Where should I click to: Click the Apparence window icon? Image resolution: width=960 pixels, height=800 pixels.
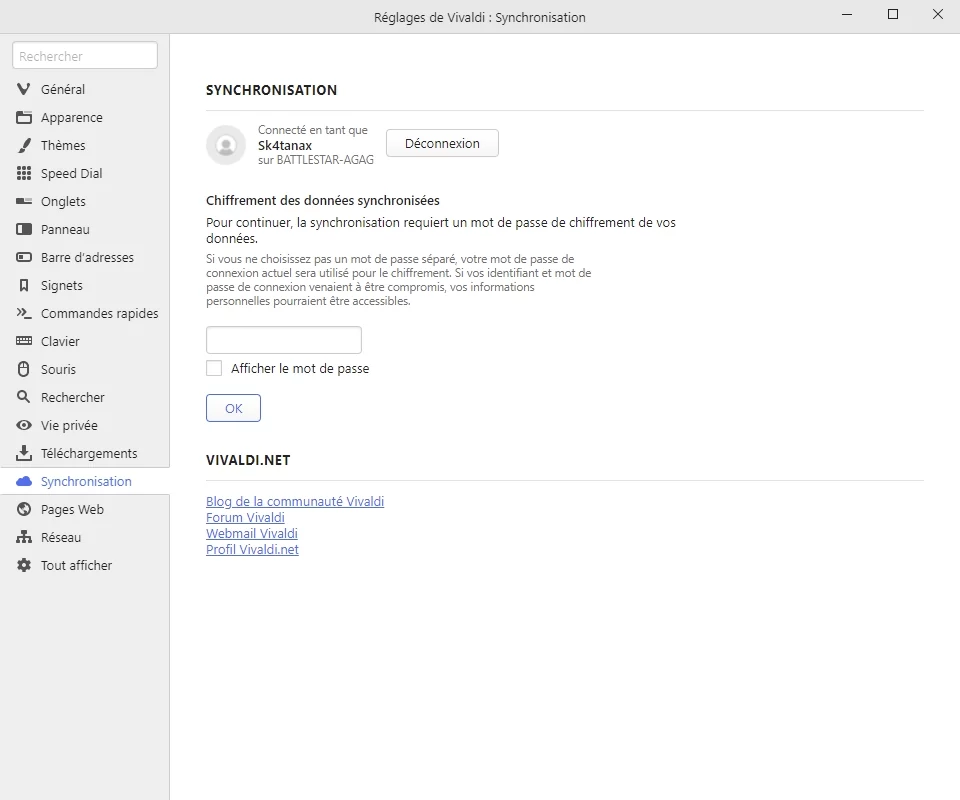tap(23, 118)
